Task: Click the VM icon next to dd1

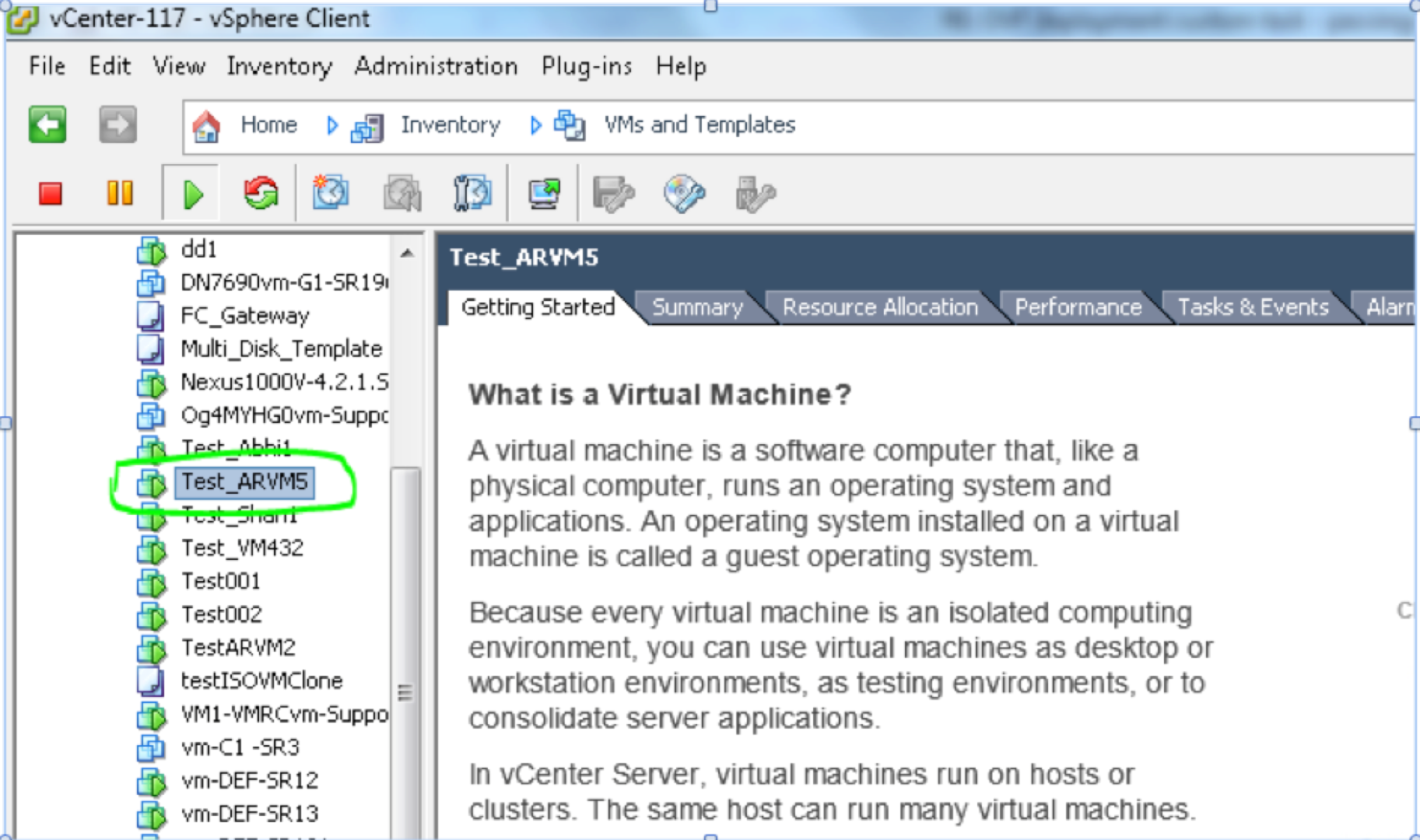Action: click(x=152, y=250)
